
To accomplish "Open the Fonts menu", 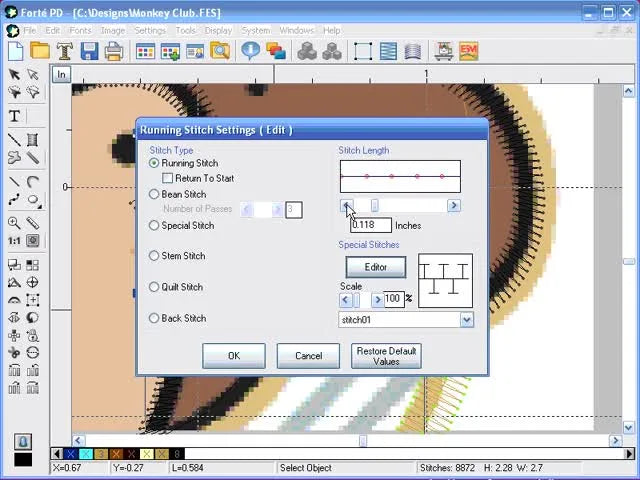I will pyautogui.click(x=80, y=30).
